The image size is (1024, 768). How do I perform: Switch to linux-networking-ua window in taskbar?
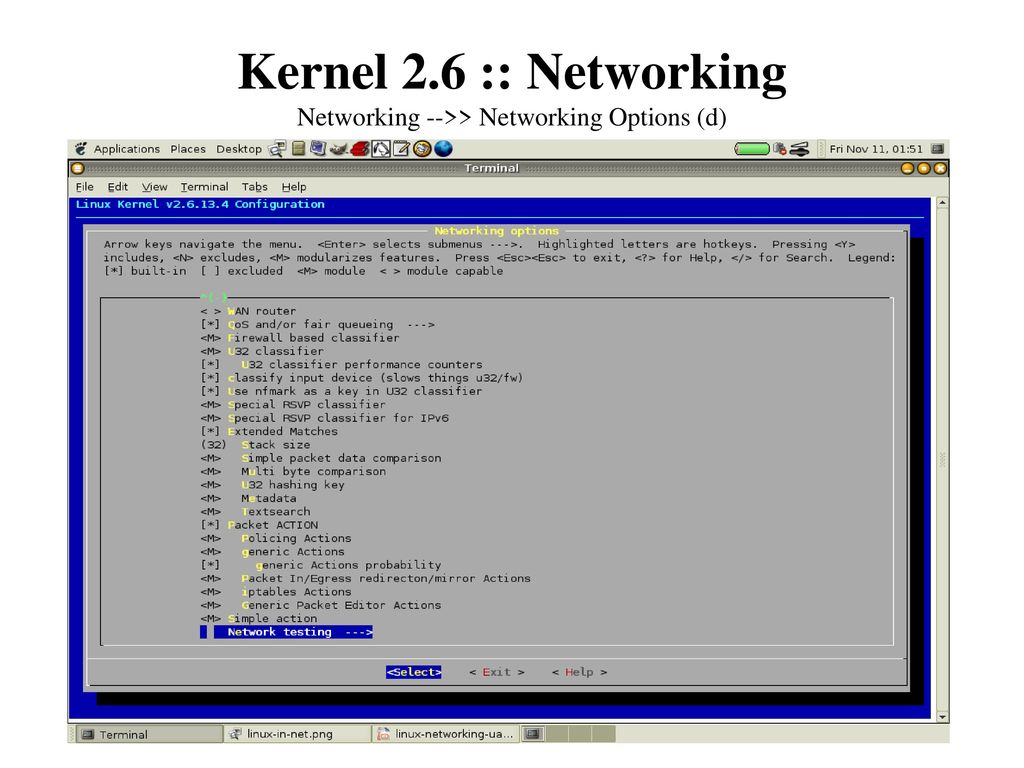(x=447, y=734)
